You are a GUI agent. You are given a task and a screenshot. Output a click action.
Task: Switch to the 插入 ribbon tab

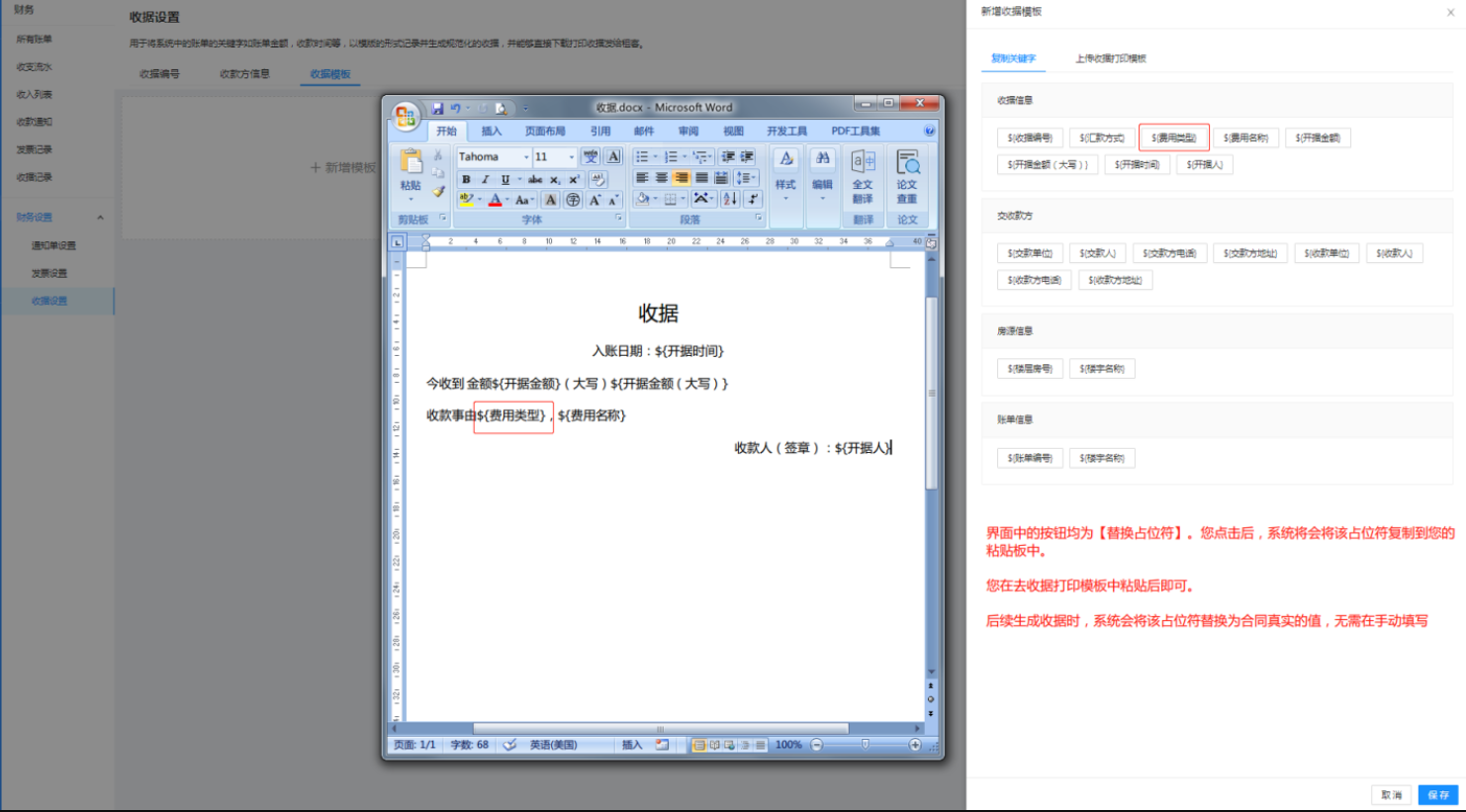point(492,132)
